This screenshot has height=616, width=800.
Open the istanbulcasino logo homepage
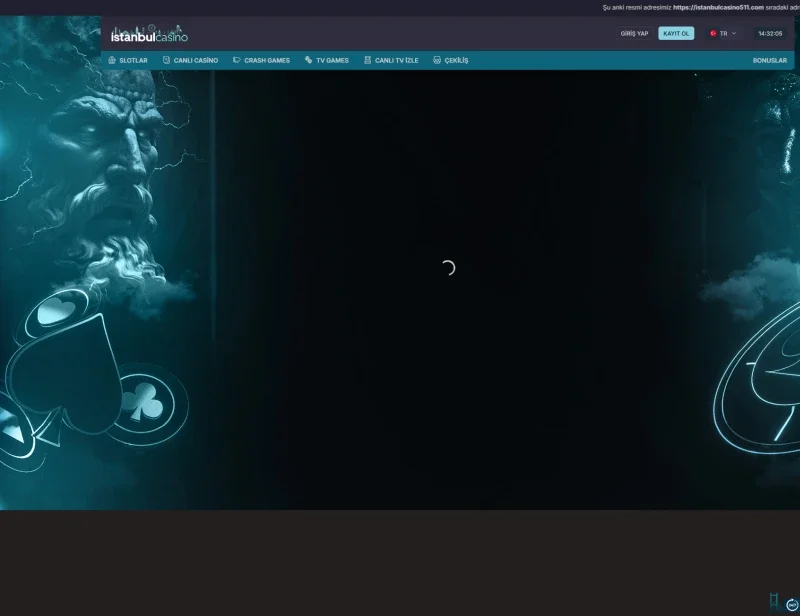tap(149, 34)
